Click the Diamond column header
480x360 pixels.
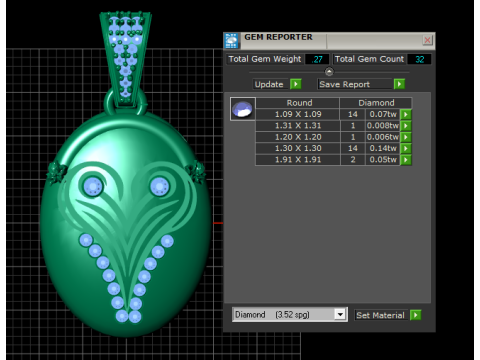(376, 103)
